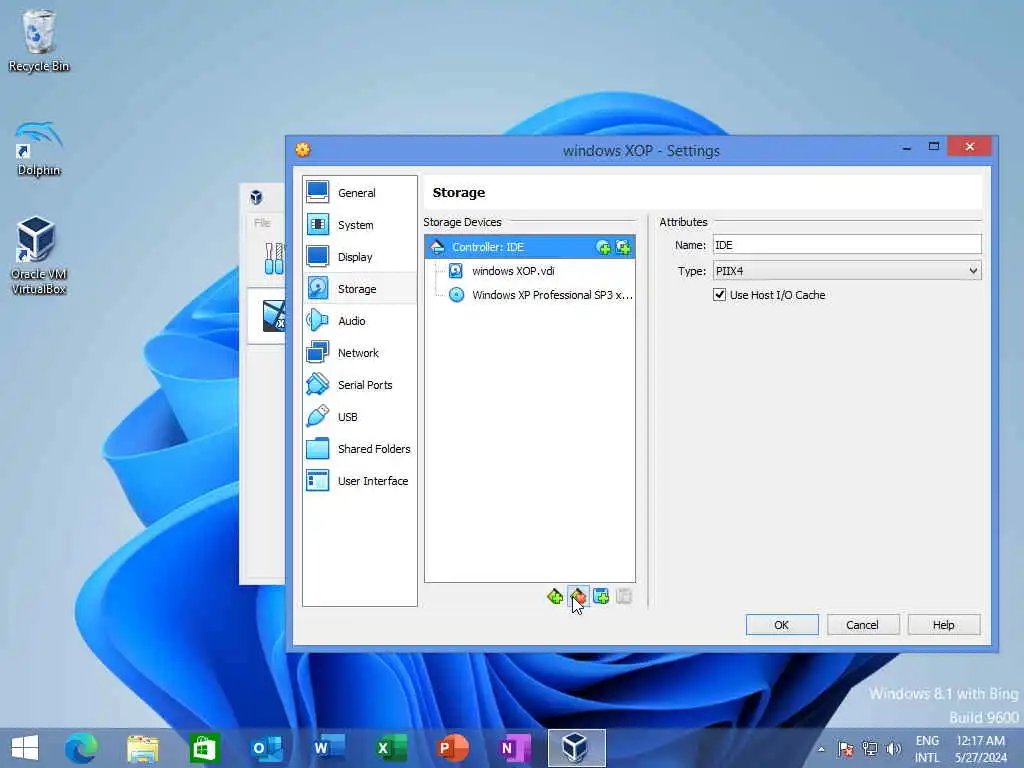Minimize the Settings dialog
Viewport: 1024px width, 768px height.
906,147
